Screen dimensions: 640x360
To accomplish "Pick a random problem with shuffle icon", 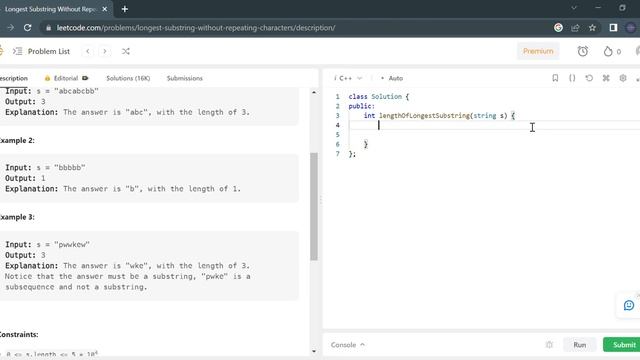I will click(x=126, y=51).
